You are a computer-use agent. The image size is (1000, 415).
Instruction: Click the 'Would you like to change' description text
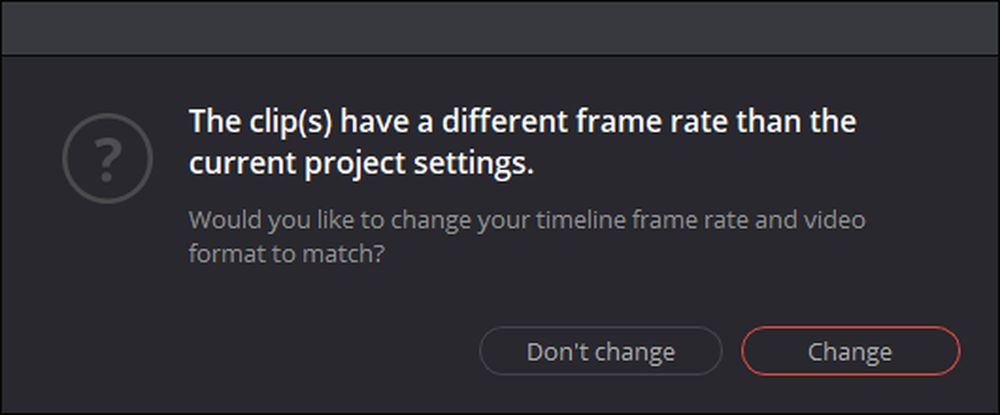tap(527, 237)
